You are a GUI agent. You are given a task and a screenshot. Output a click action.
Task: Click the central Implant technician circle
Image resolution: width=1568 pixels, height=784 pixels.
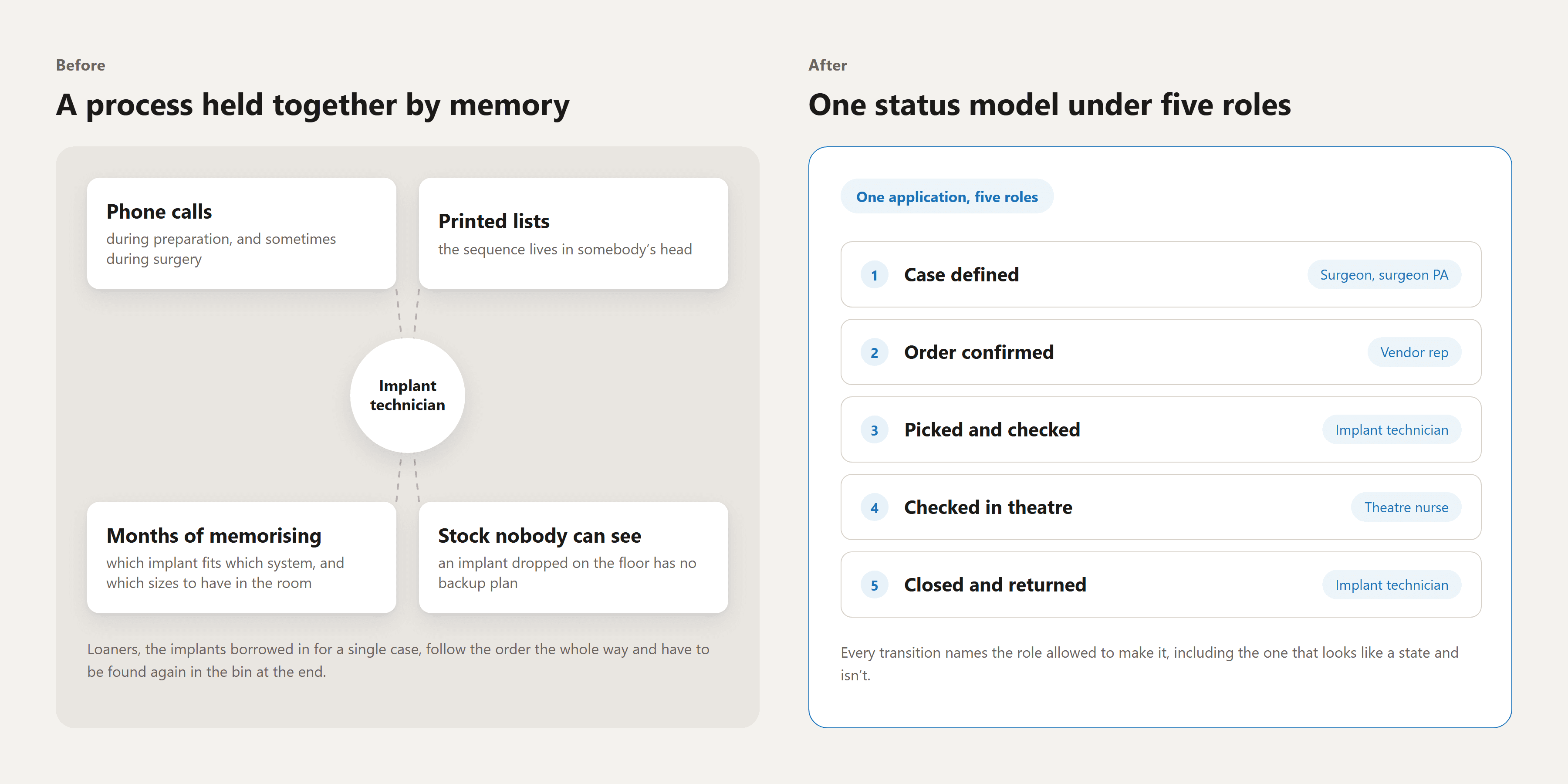[x=407, y=395]
